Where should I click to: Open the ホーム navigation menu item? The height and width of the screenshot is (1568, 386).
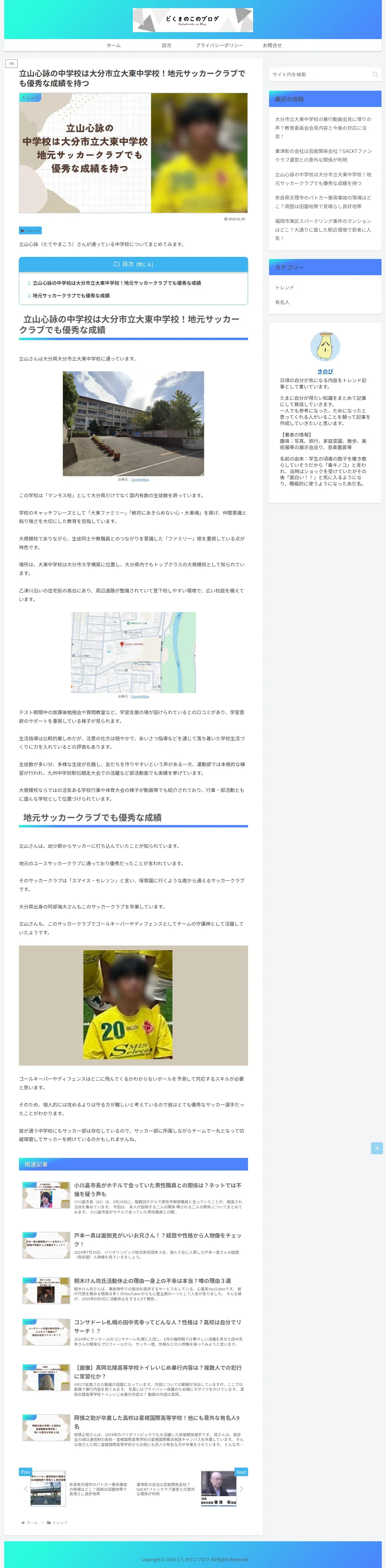114,46
